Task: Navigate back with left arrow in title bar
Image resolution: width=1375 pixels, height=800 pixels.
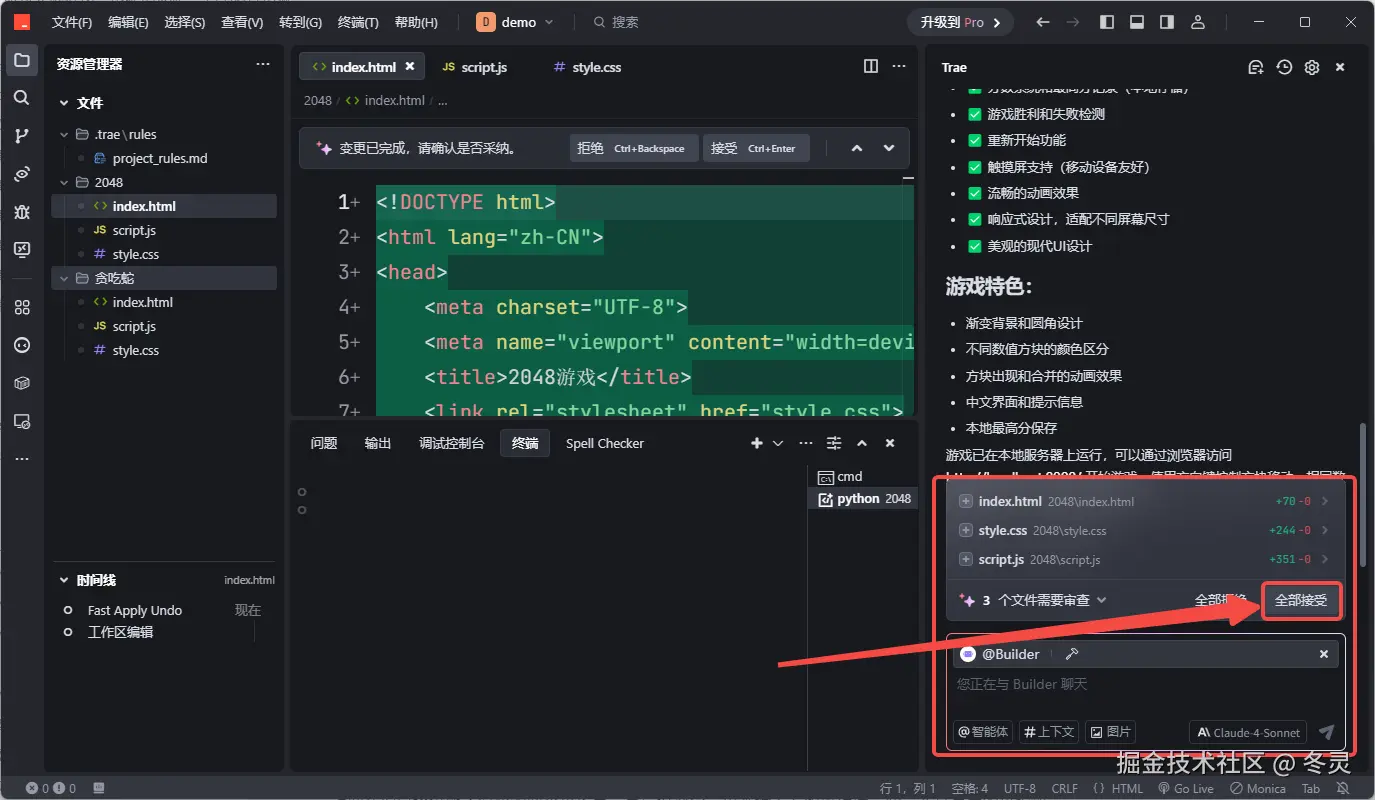Action: click(1043, 22)
